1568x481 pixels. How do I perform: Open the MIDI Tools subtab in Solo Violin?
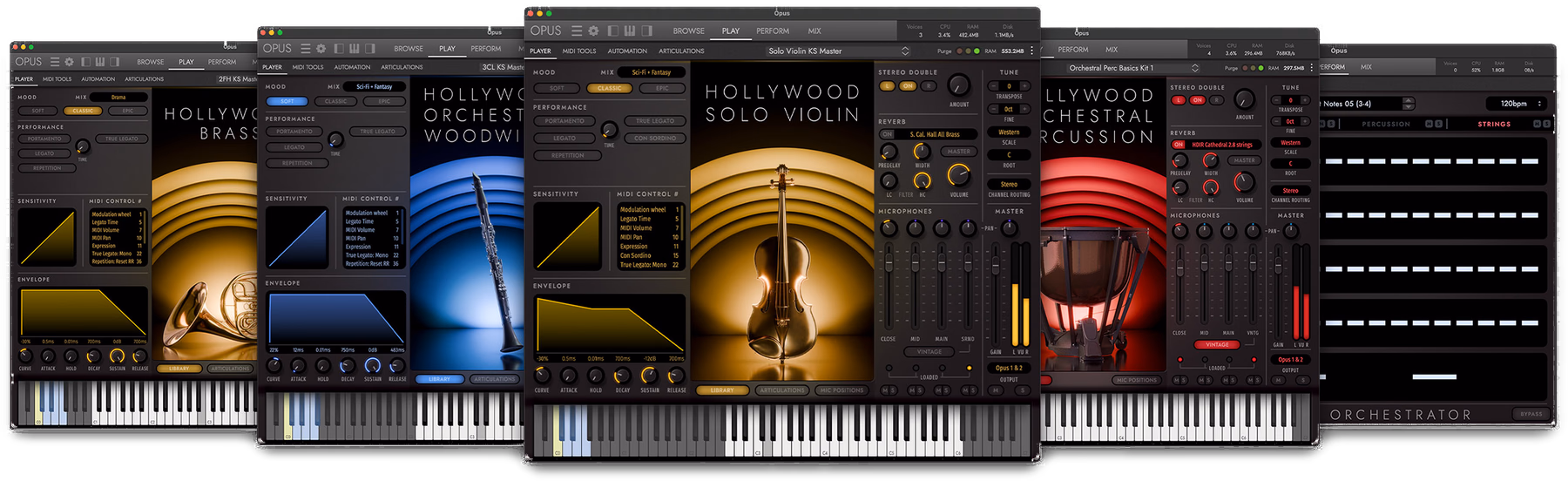[579, 51]
